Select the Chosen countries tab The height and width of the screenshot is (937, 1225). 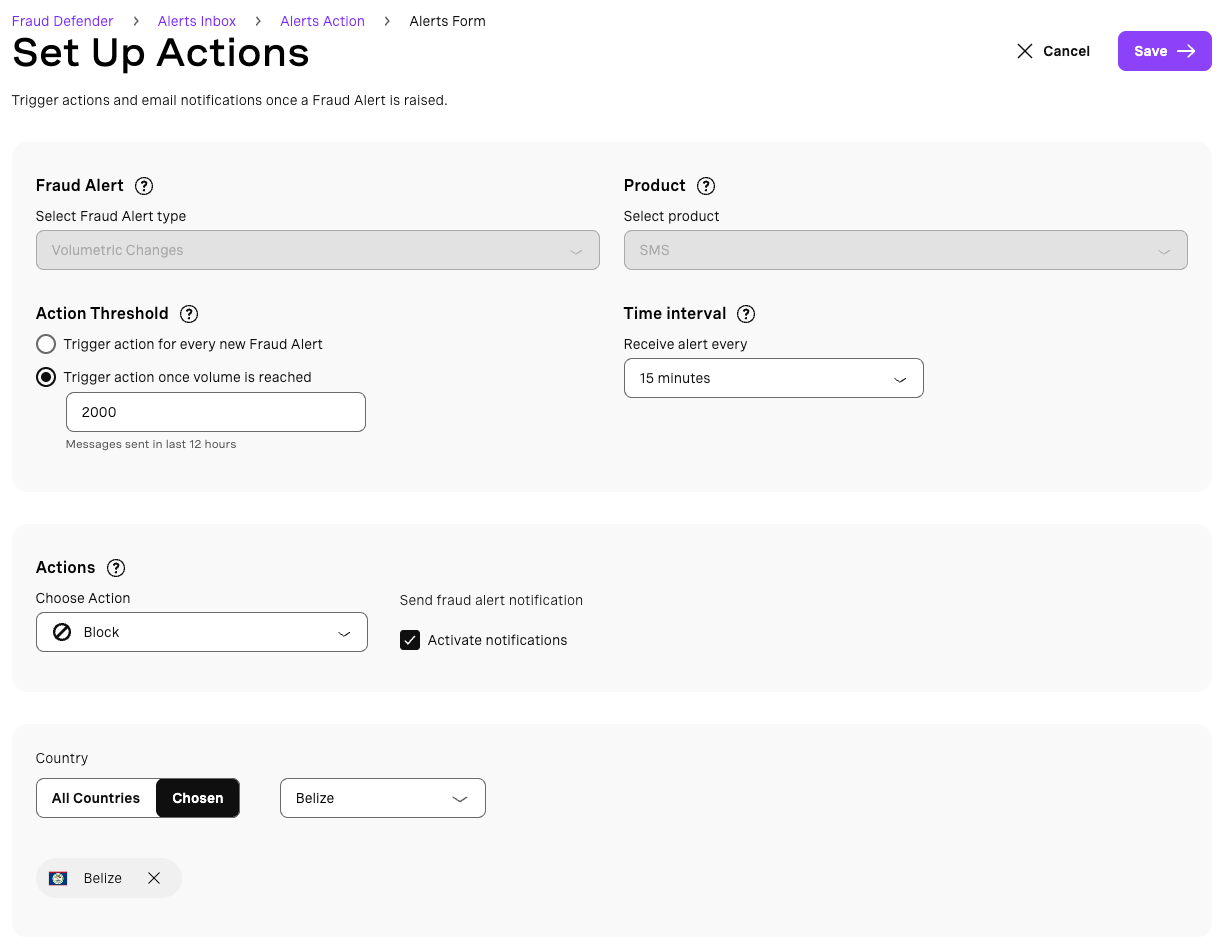tap(197, 798)
